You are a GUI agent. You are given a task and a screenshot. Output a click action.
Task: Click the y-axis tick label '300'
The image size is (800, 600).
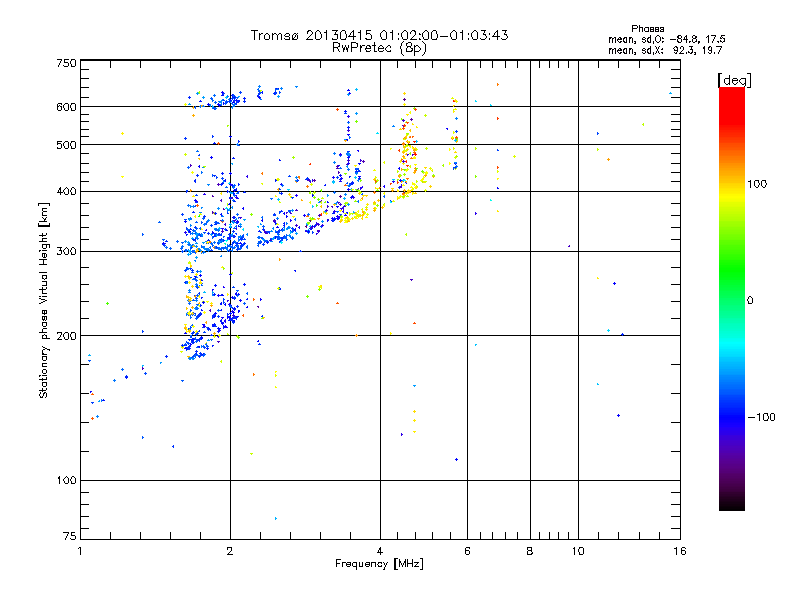pos(66,251)
